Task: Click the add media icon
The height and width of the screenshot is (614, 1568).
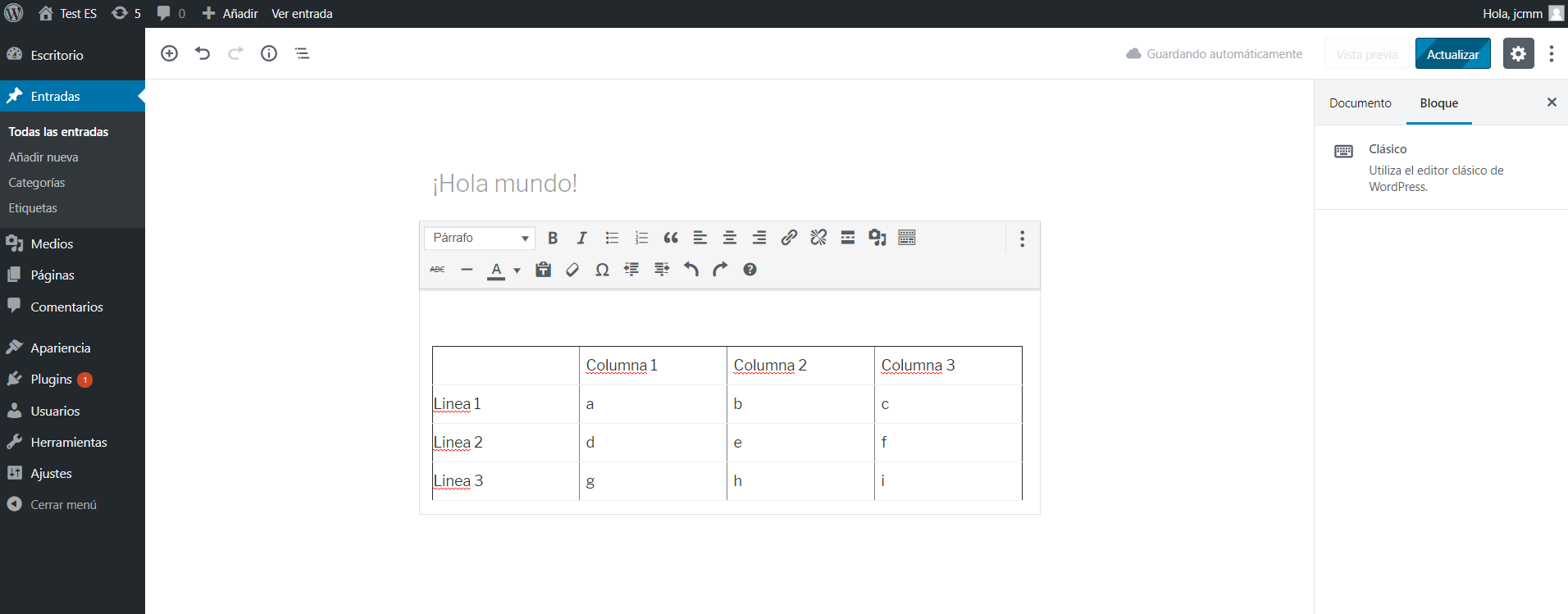Action: [877, 238]
